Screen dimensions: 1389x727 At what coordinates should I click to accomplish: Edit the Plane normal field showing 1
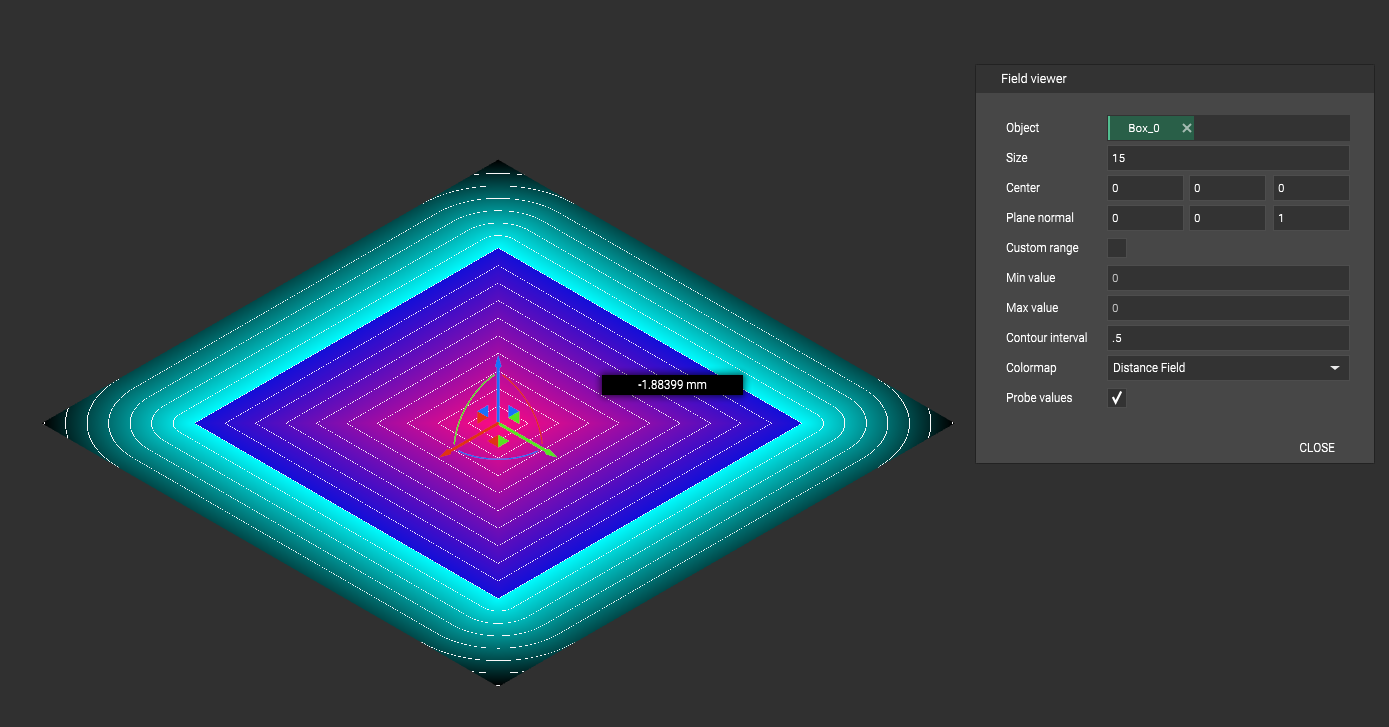tap(1311, 218)
